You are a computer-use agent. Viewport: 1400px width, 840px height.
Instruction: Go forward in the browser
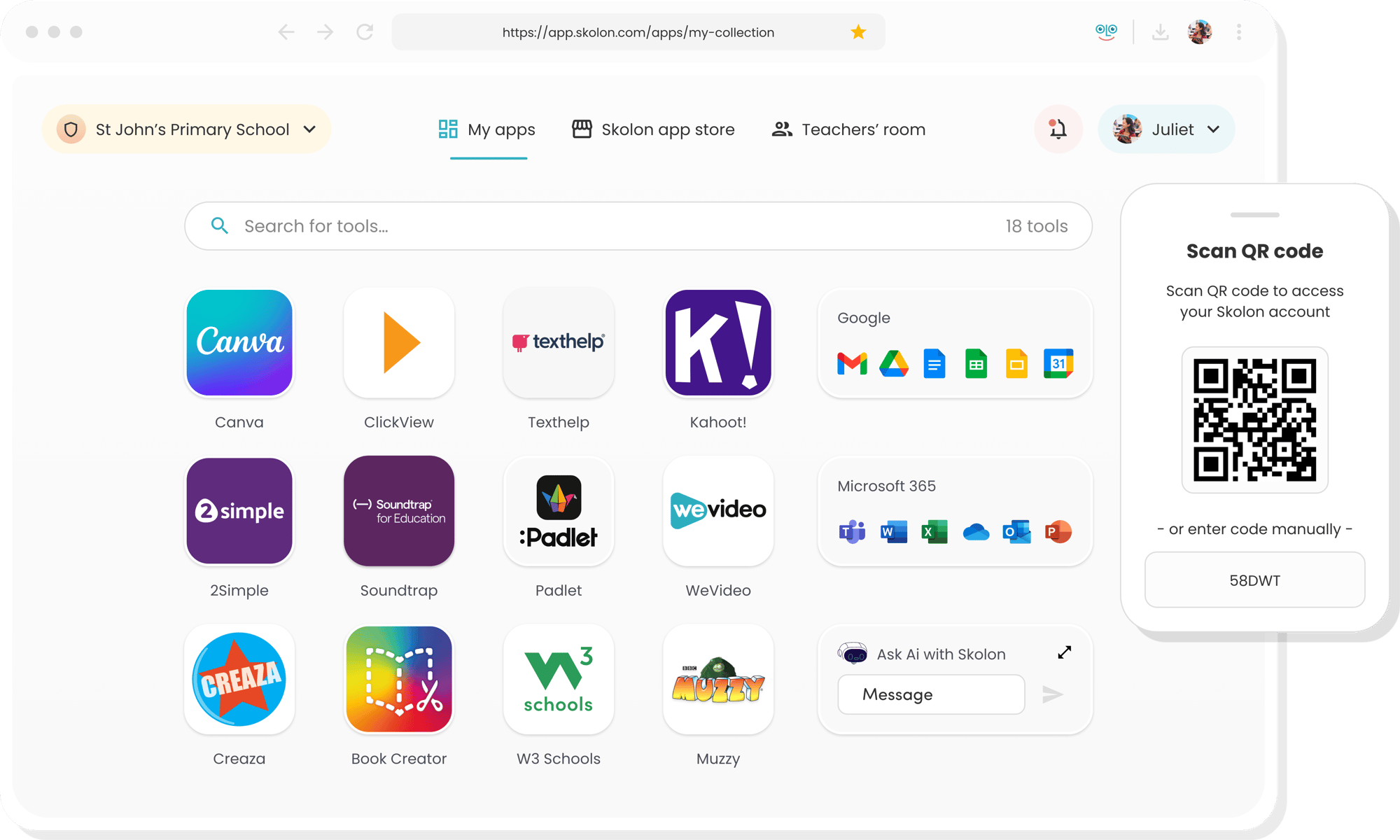click(x=325, y=31)
